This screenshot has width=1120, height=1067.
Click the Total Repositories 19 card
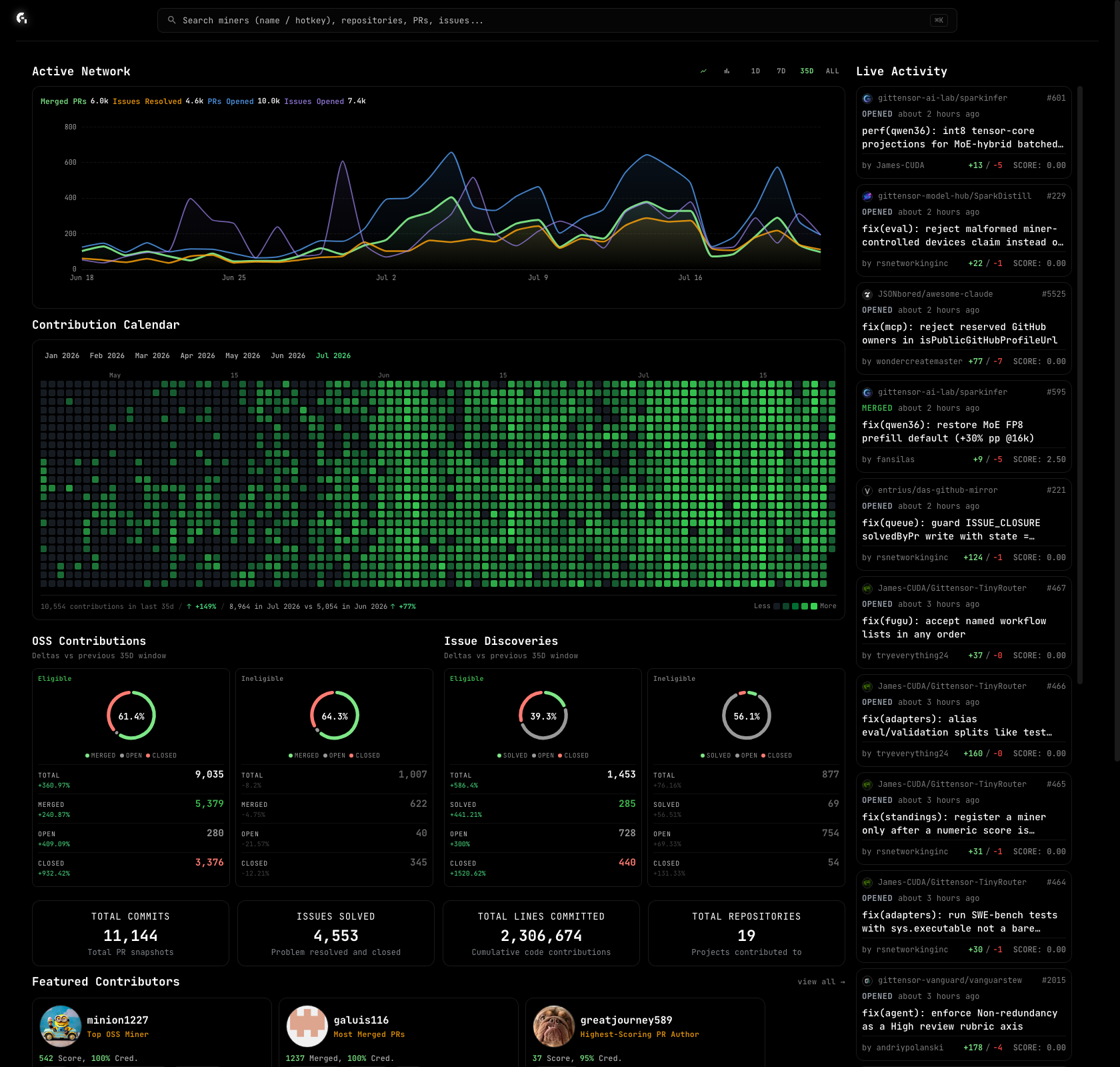[747, 934]
